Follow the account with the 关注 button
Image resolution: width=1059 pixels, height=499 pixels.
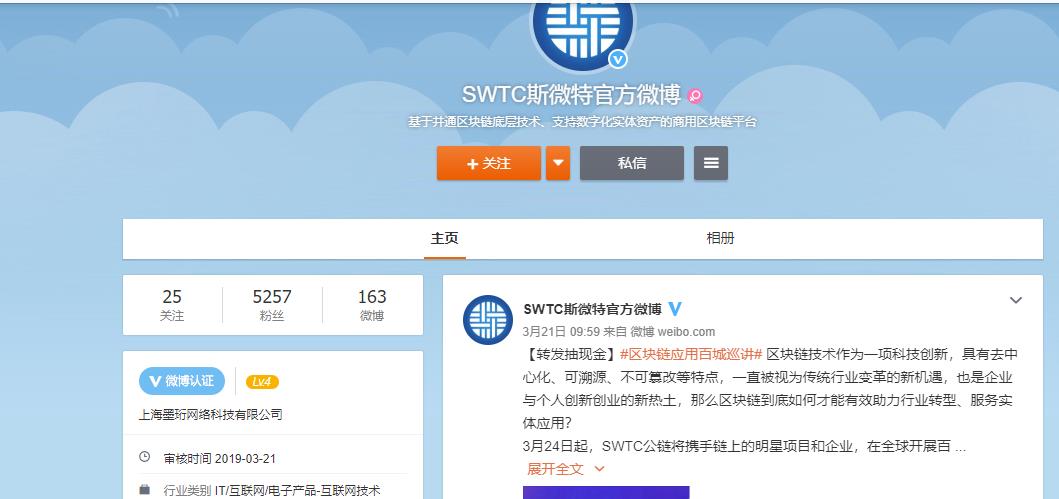point(488,163)
